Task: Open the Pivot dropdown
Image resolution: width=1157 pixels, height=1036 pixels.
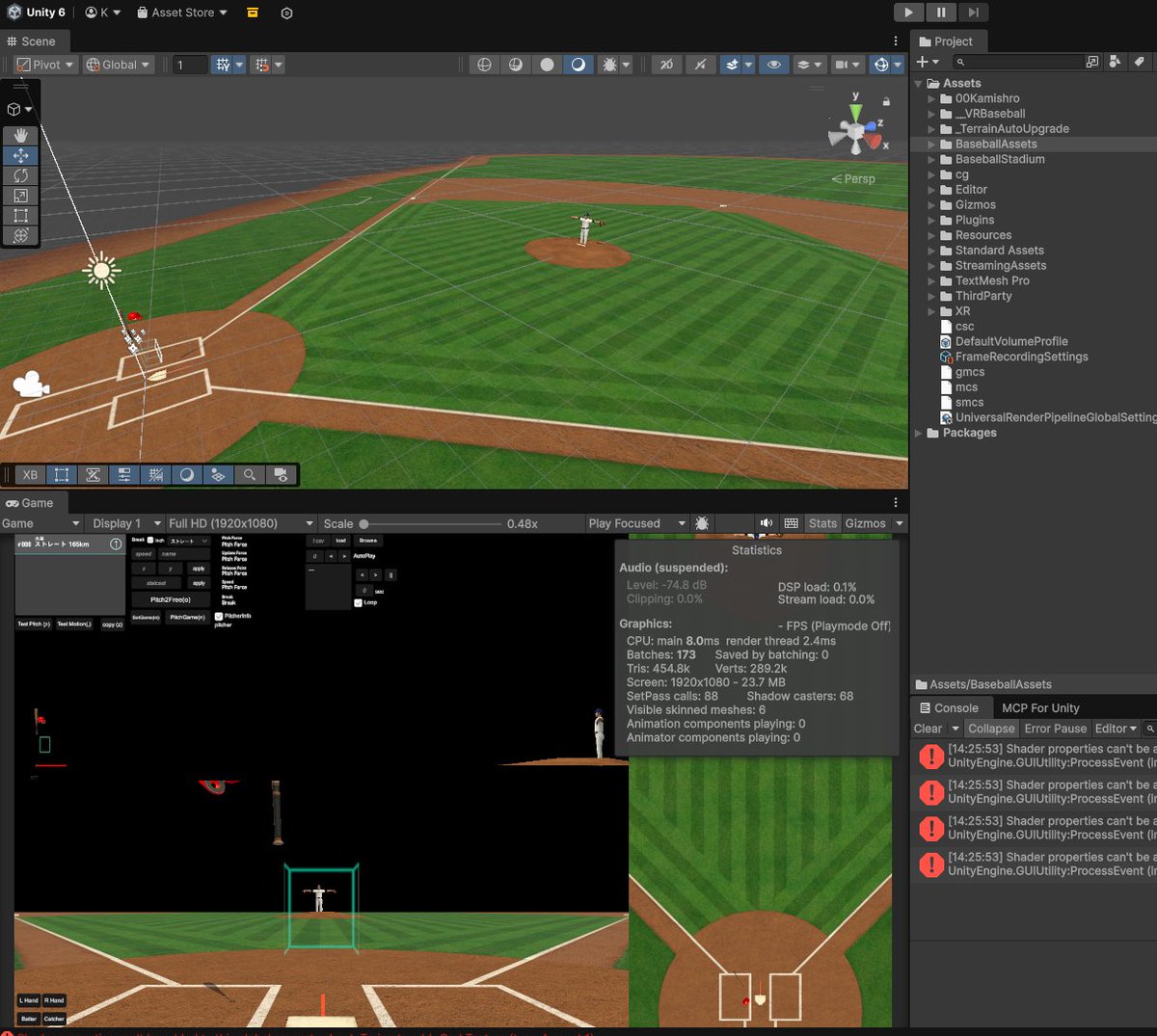Action: pos(44,65)
